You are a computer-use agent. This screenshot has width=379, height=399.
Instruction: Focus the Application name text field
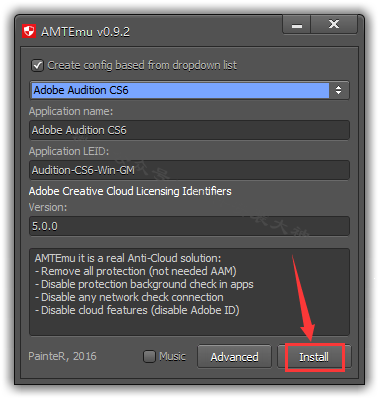click(189, 130)
